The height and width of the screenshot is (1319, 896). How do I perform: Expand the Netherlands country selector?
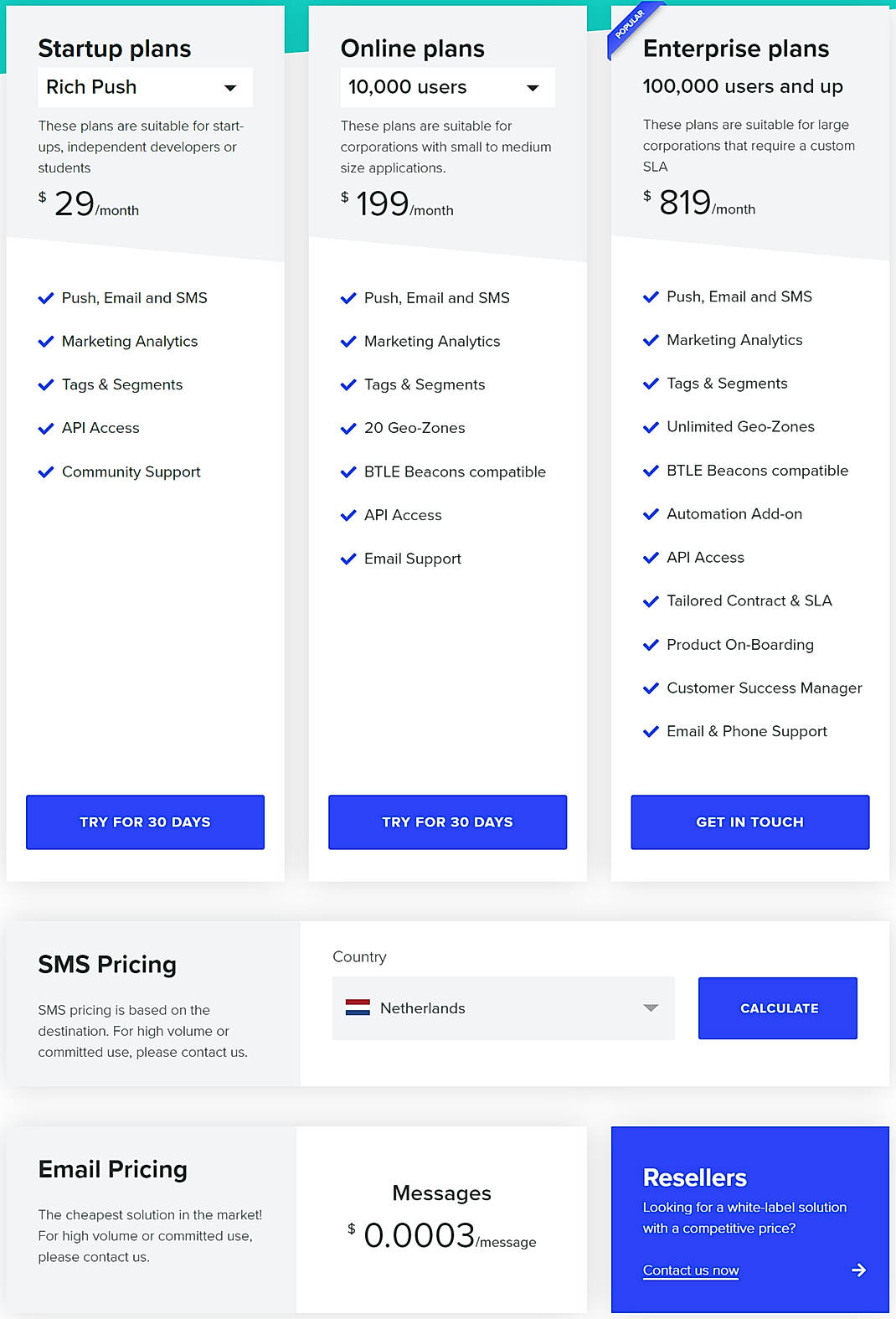[x=503, y=1008]
